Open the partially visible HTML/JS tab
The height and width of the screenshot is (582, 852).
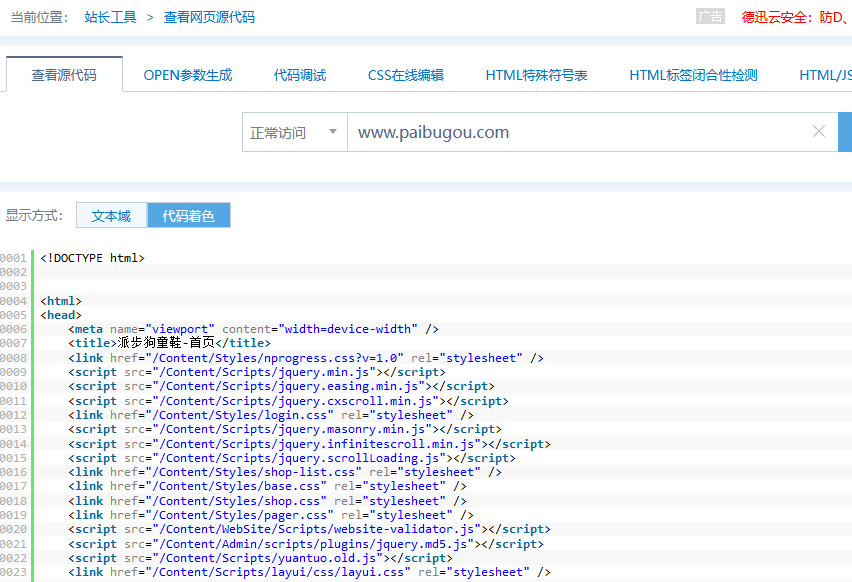[825, 75]
